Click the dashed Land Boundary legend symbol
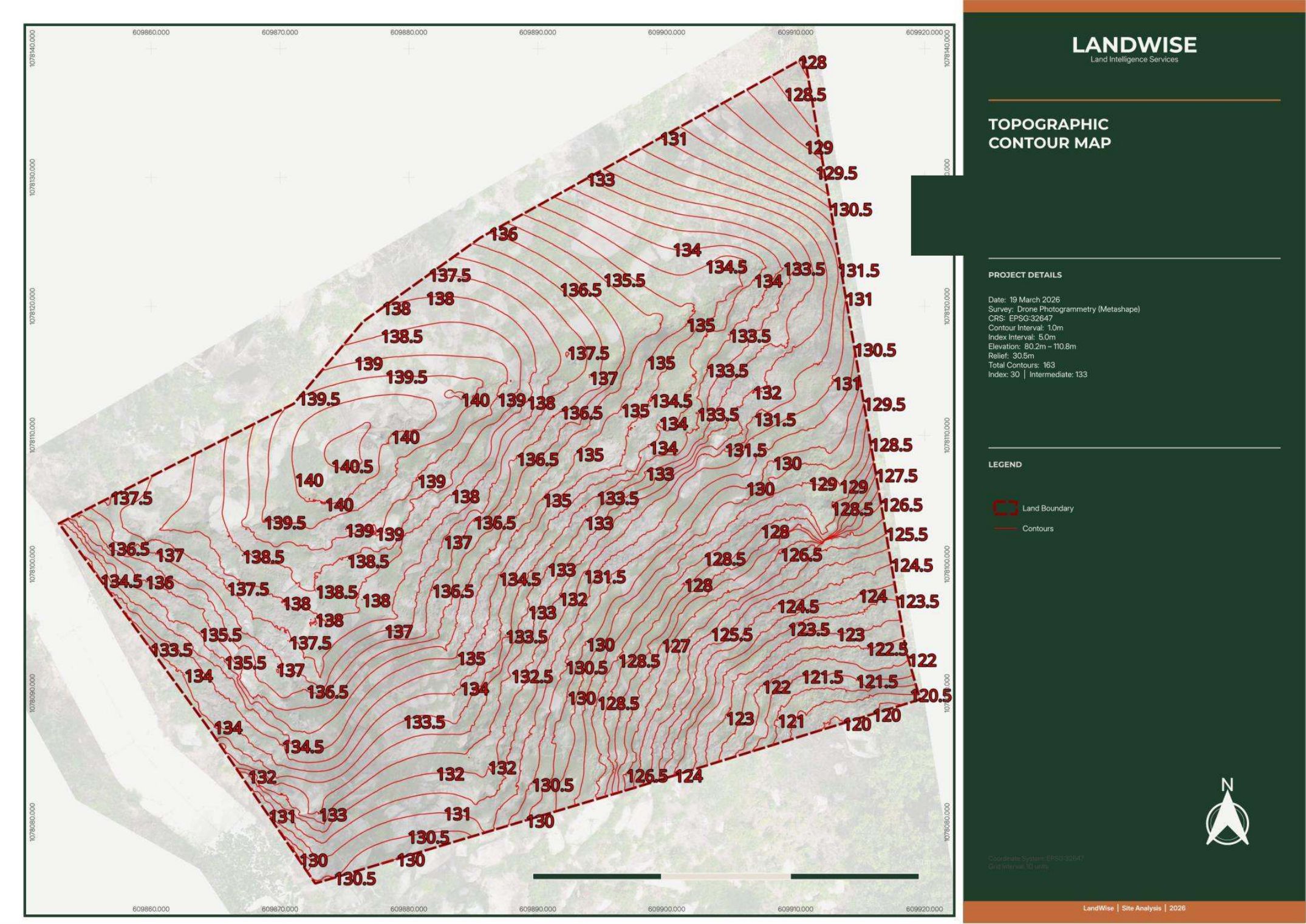1306x924 pixels. click(1005, 508)
